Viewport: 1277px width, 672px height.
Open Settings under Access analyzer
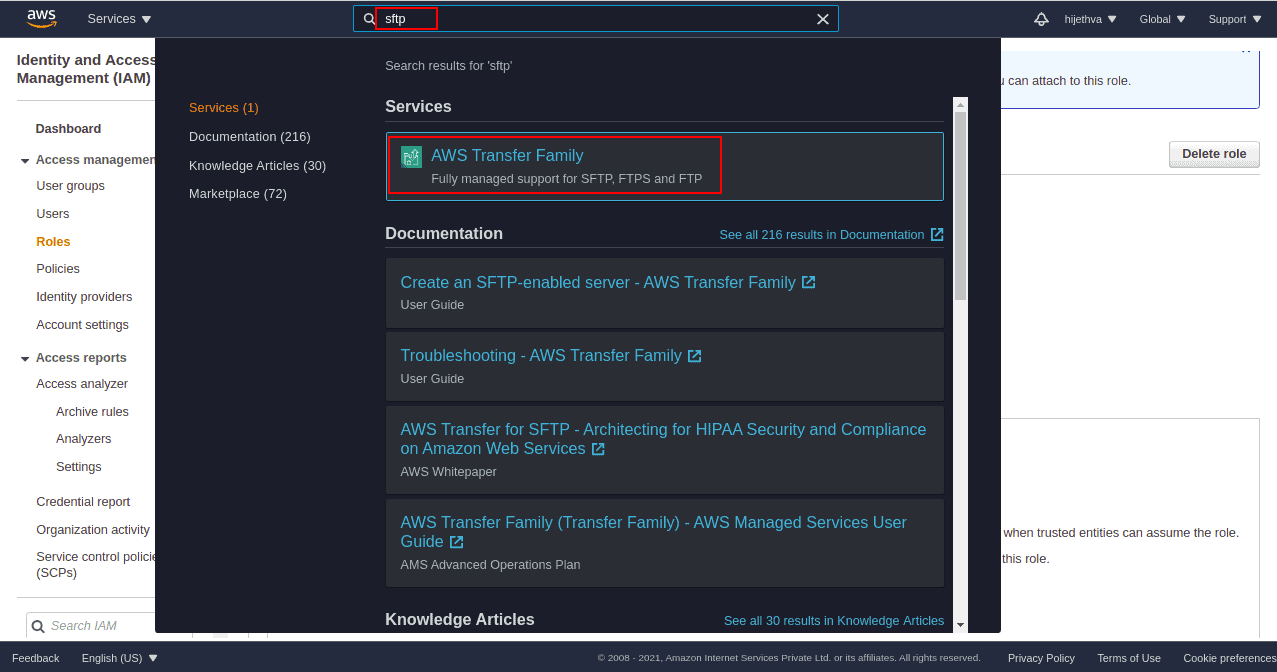click(79, 467)
